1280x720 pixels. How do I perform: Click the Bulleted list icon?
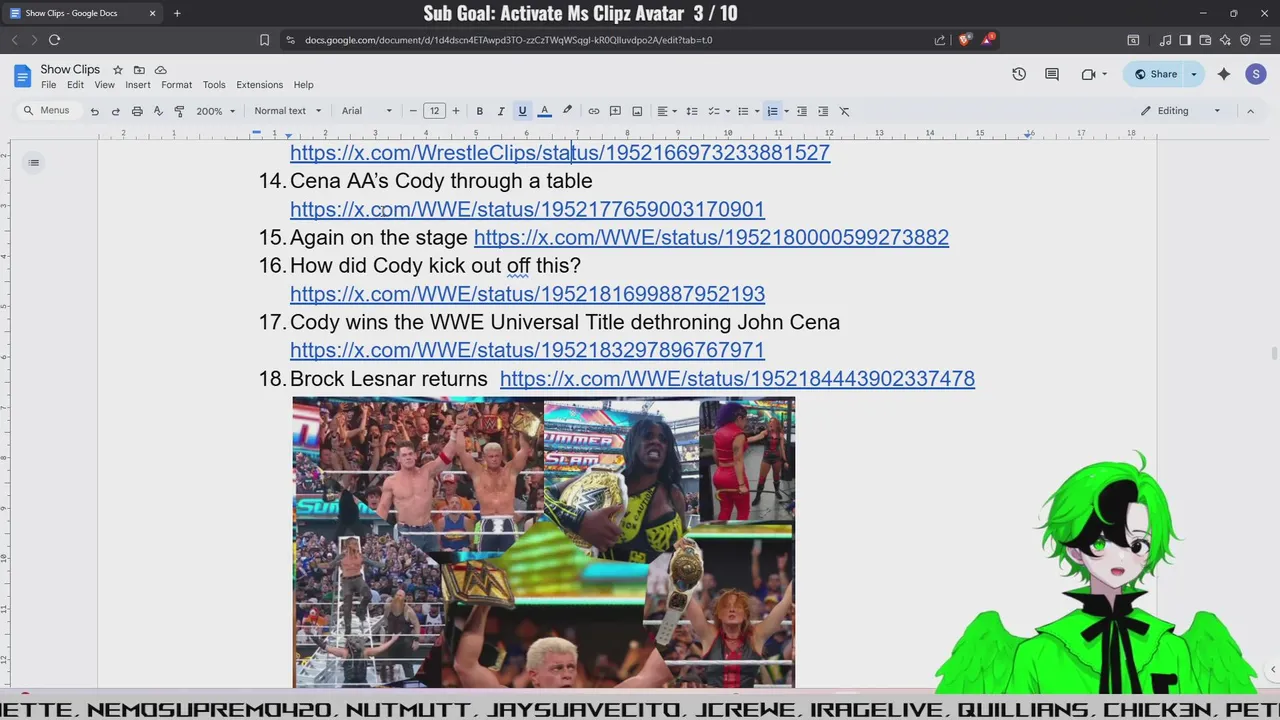click(742, 111)
